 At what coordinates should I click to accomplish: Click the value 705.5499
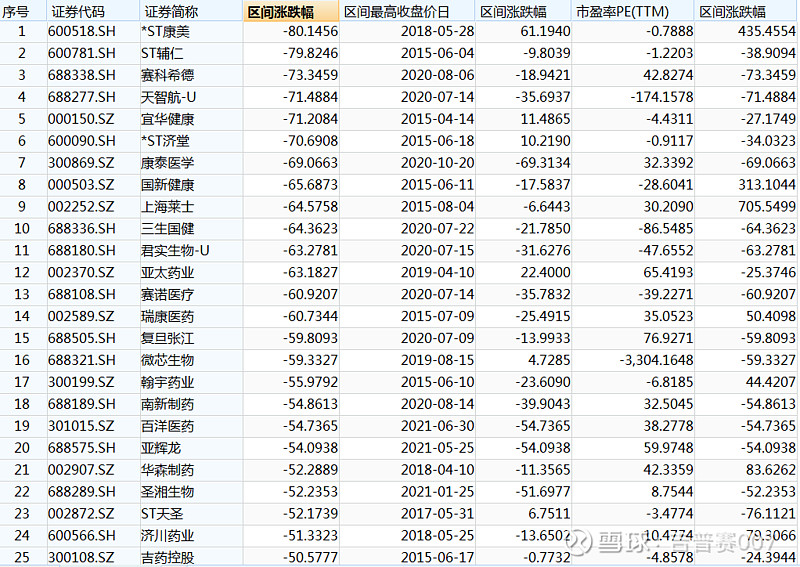point(767,207)
